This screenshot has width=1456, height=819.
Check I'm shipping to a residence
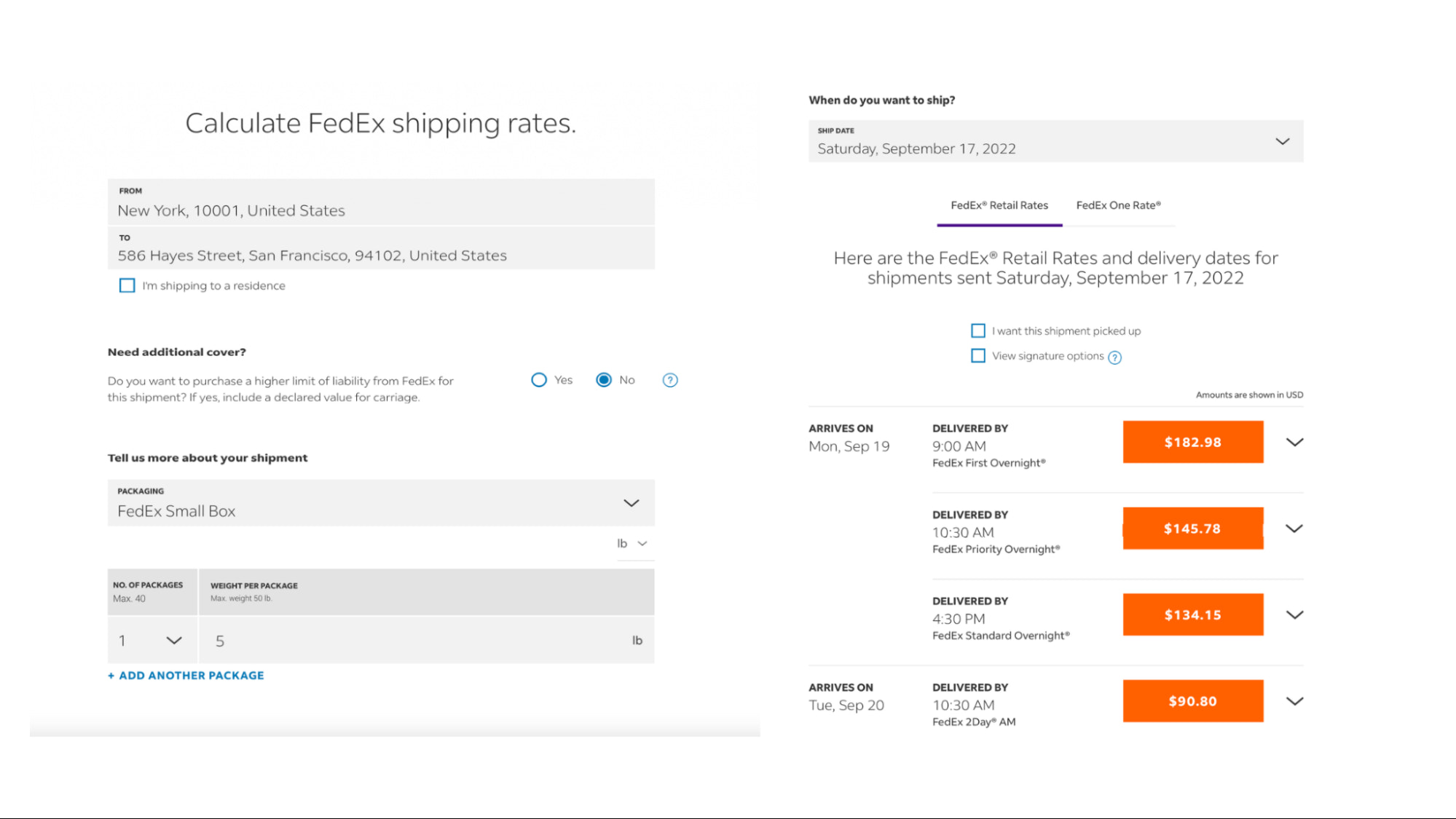pos(127,285)
